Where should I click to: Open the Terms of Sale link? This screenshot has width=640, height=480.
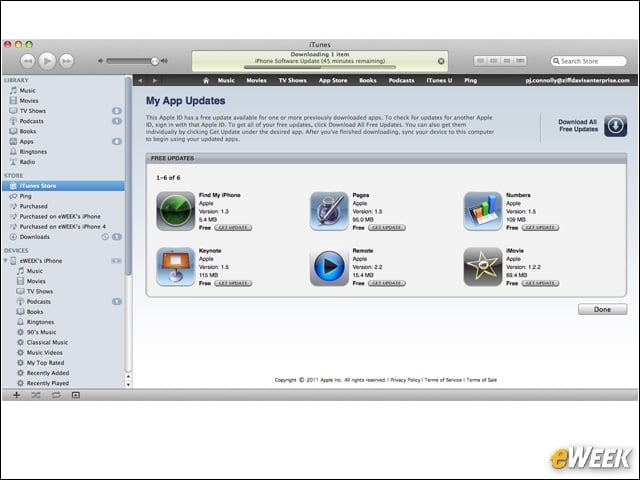click(x=482, y=380)
